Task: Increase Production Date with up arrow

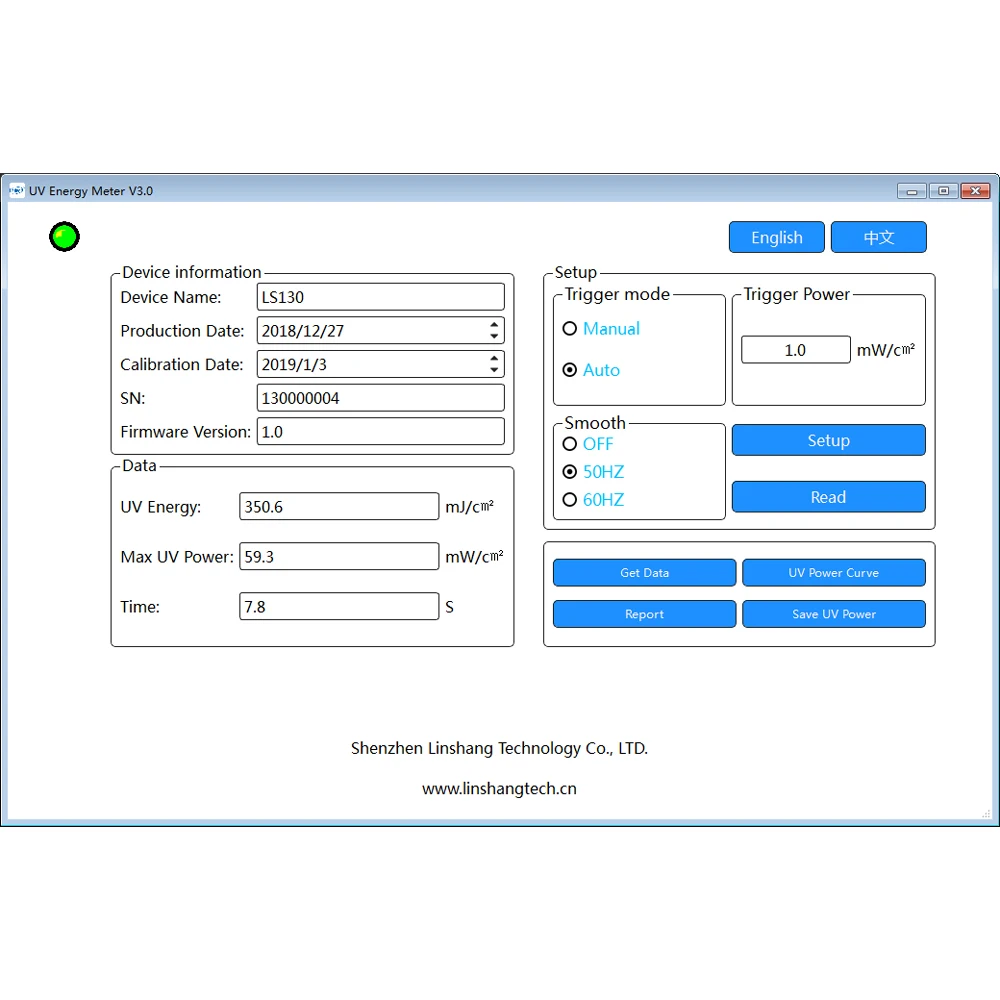Action: tap(494, 325)
